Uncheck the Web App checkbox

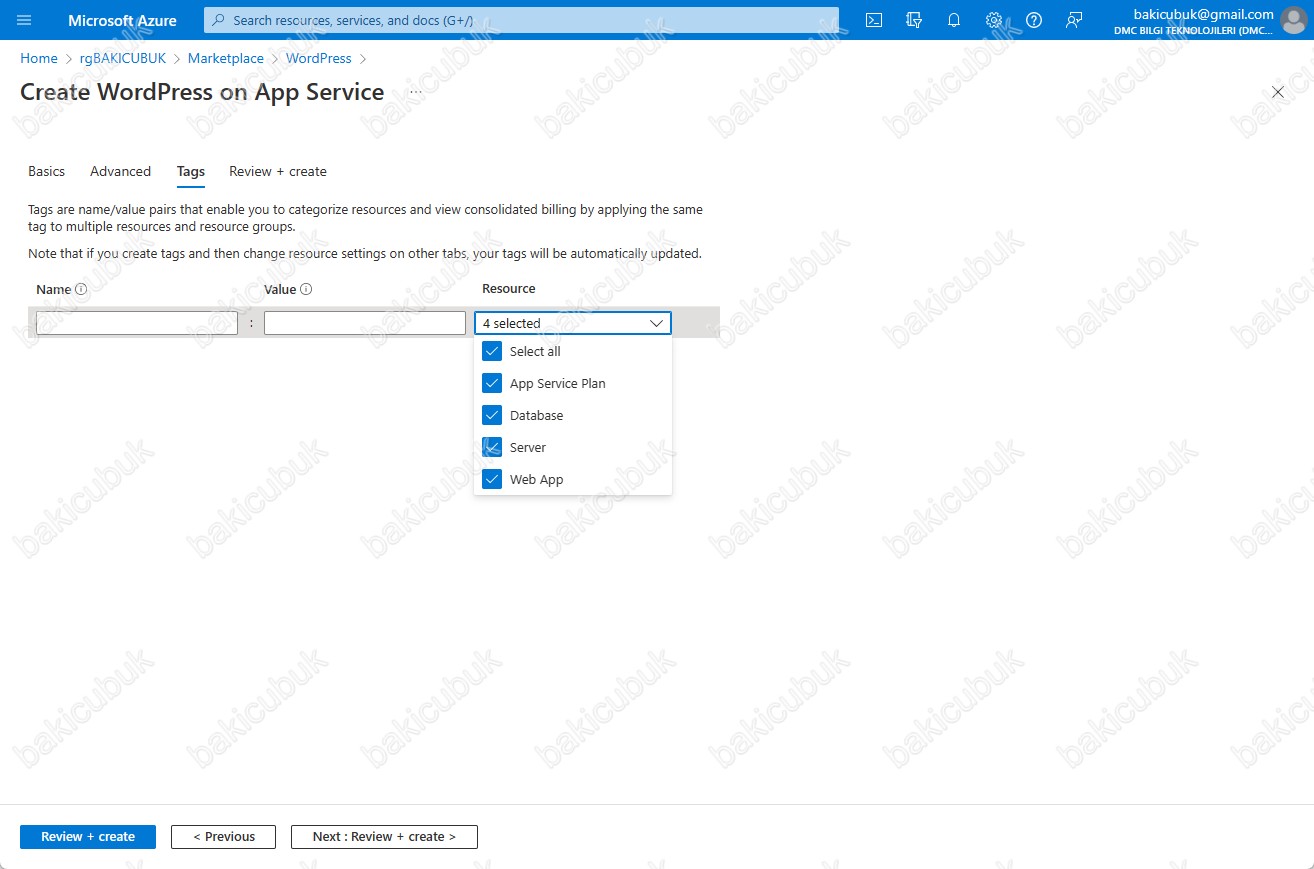(492, 479)
